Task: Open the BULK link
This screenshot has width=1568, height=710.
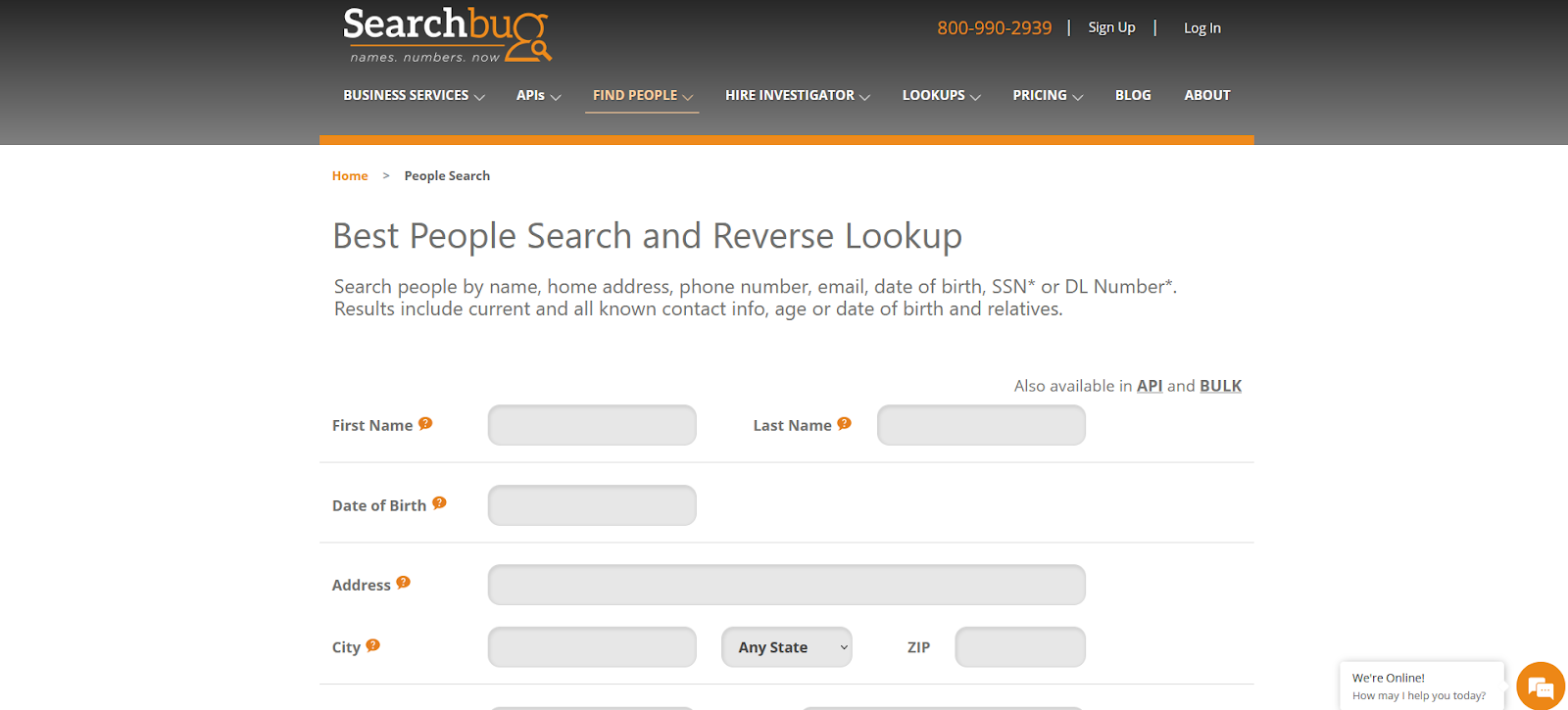Action: pyautogui.click(x=1221, y=386)
